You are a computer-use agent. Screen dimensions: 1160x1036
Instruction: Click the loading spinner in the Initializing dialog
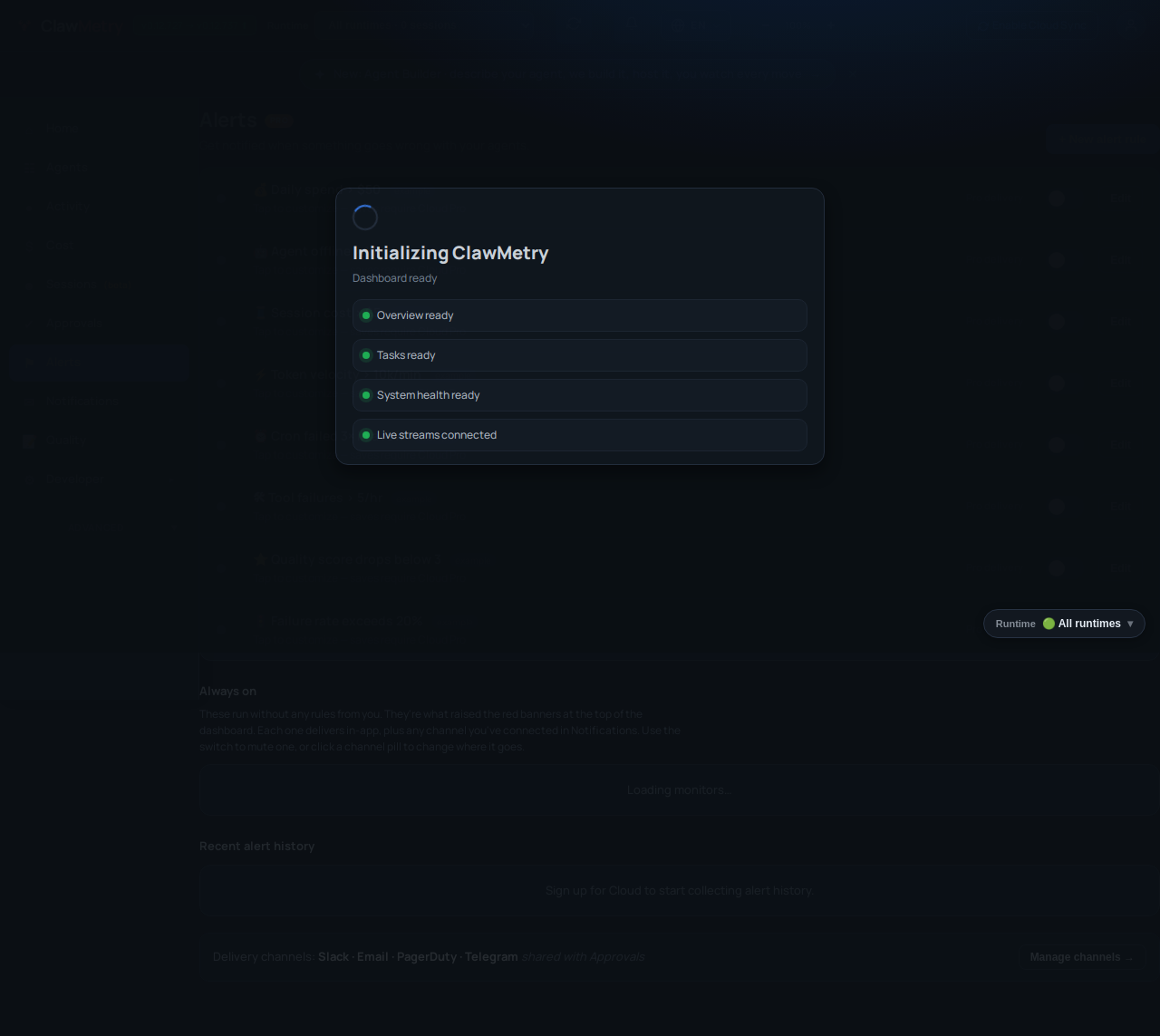(365, 218)
